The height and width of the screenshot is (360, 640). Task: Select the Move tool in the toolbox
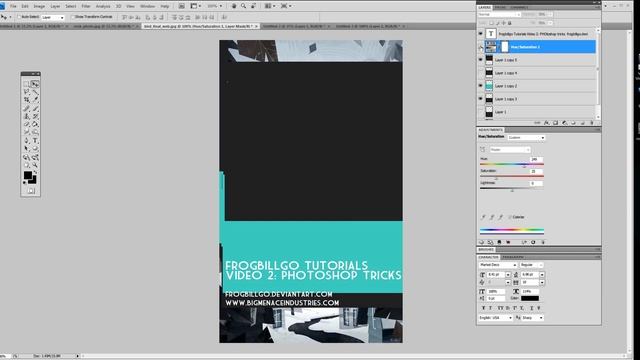pos(35,84)
